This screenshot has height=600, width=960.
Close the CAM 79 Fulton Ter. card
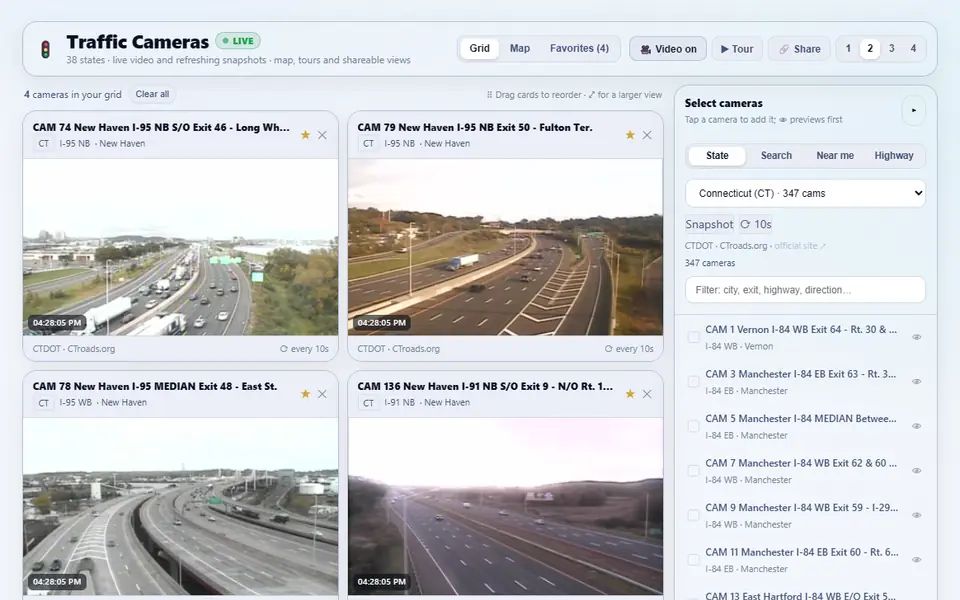(x=647, y=135)
